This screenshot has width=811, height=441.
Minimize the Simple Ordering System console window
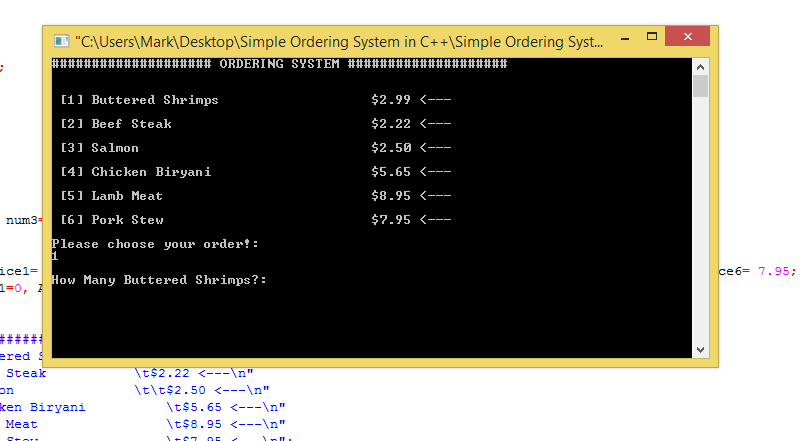pyautogui.click(x=625, y=38)
